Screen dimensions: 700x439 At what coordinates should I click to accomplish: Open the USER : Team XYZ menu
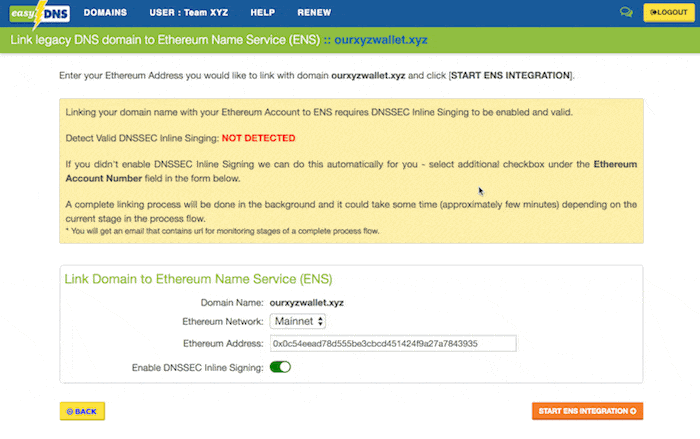(x=189, y=13)
